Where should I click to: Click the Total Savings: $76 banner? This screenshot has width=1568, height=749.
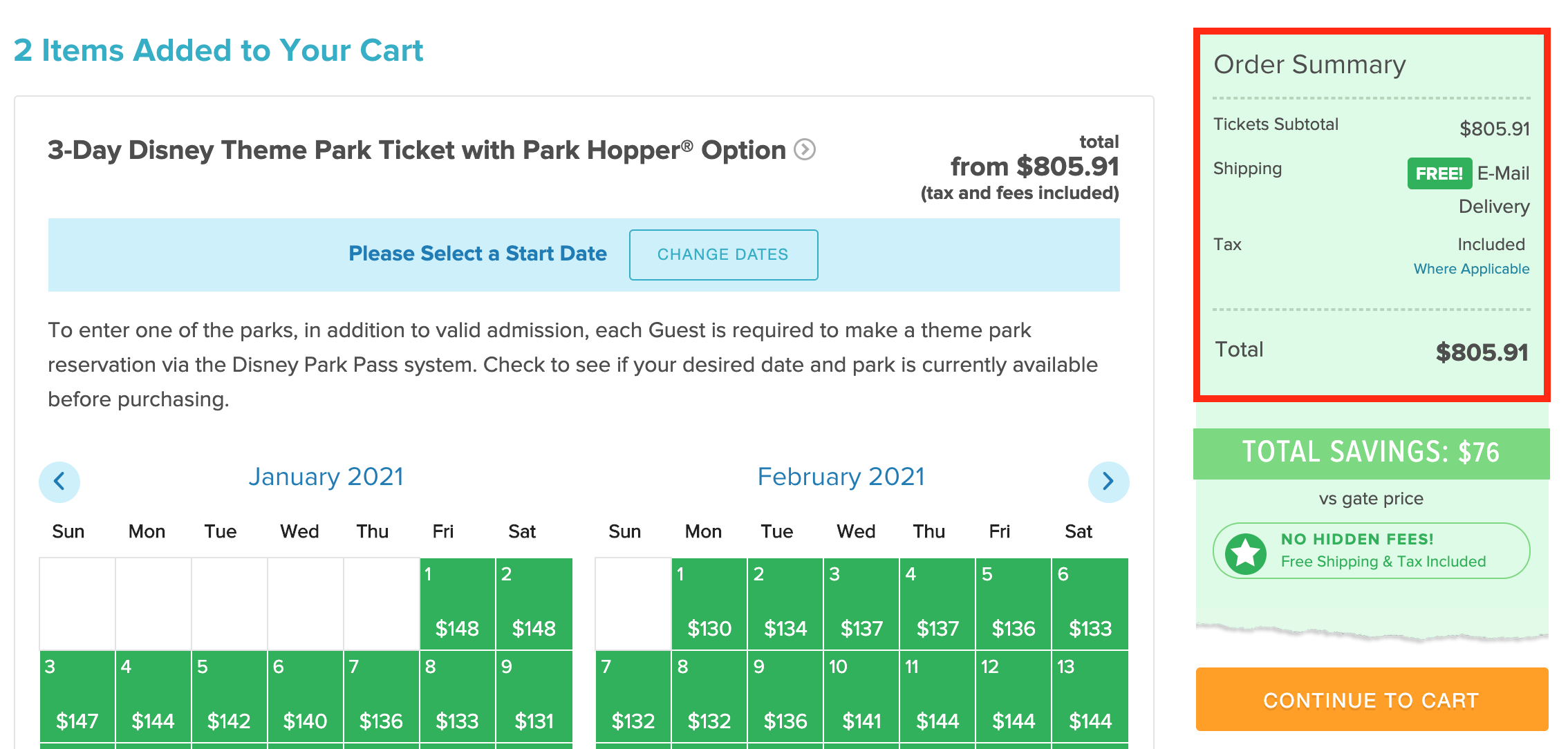pos(1372,453)
